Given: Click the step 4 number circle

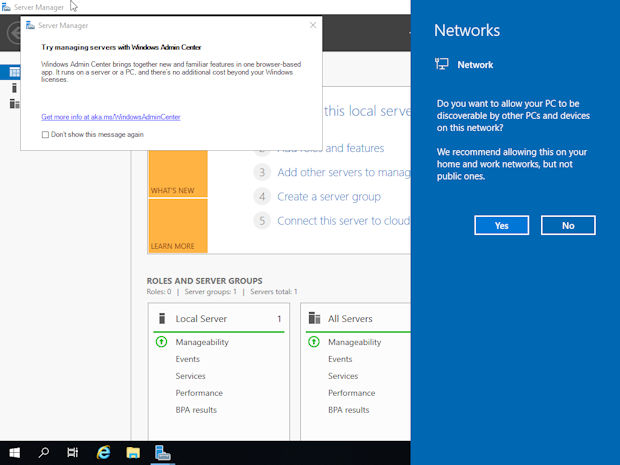Looking at the screenshot, I should point(262,197).
